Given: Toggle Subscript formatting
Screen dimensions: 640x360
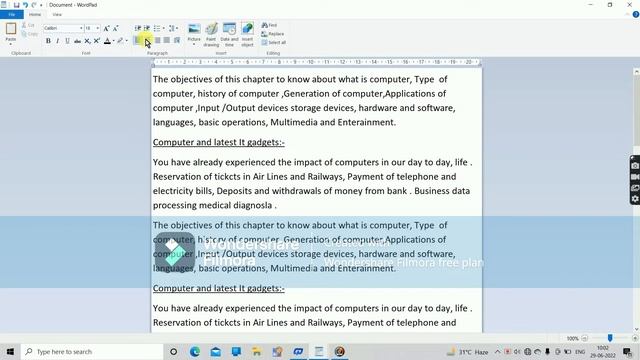Looking at the screenshot, I should 87,41.
